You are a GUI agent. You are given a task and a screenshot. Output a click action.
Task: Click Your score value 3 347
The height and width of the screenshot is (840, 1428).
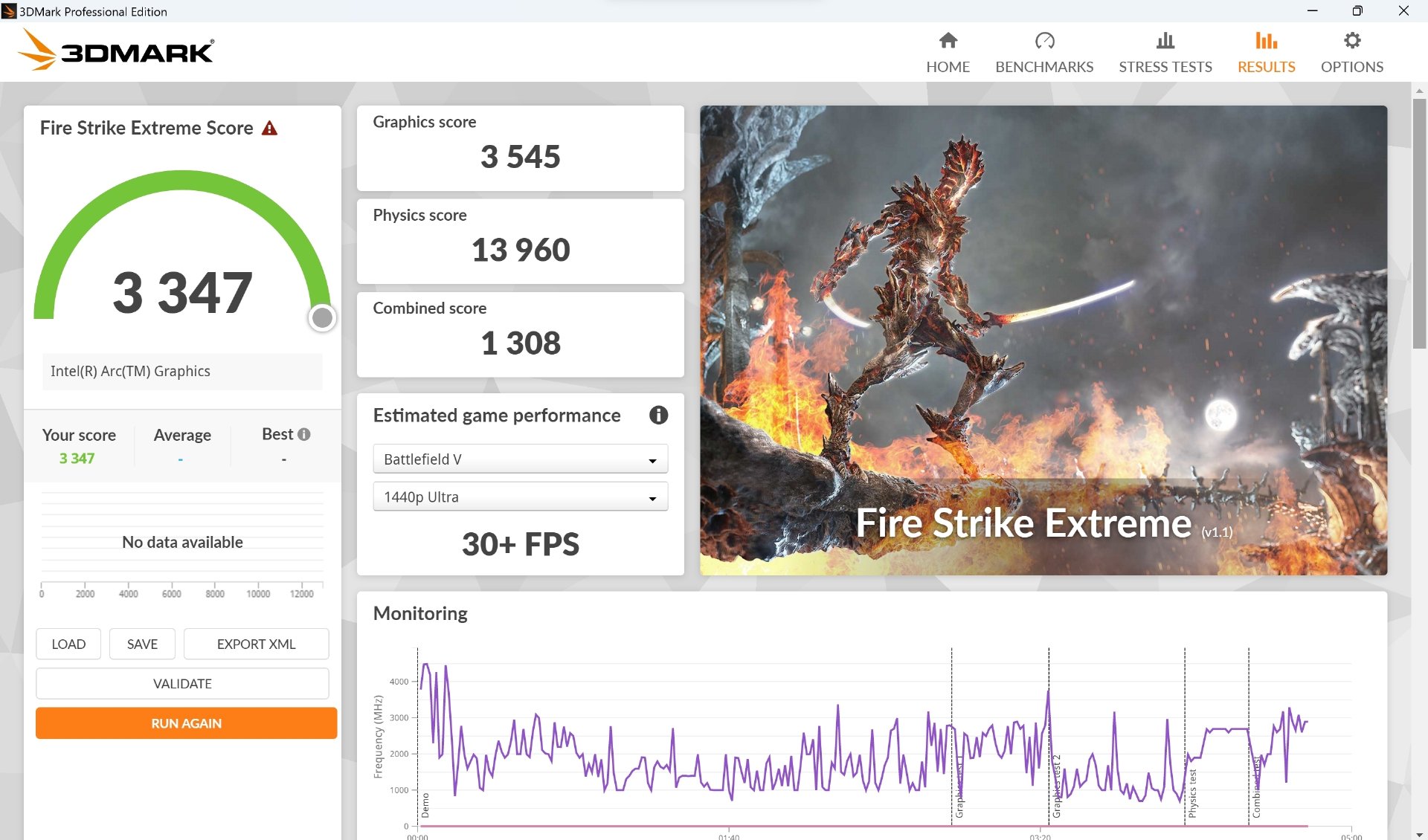click(x=77, y=459)
